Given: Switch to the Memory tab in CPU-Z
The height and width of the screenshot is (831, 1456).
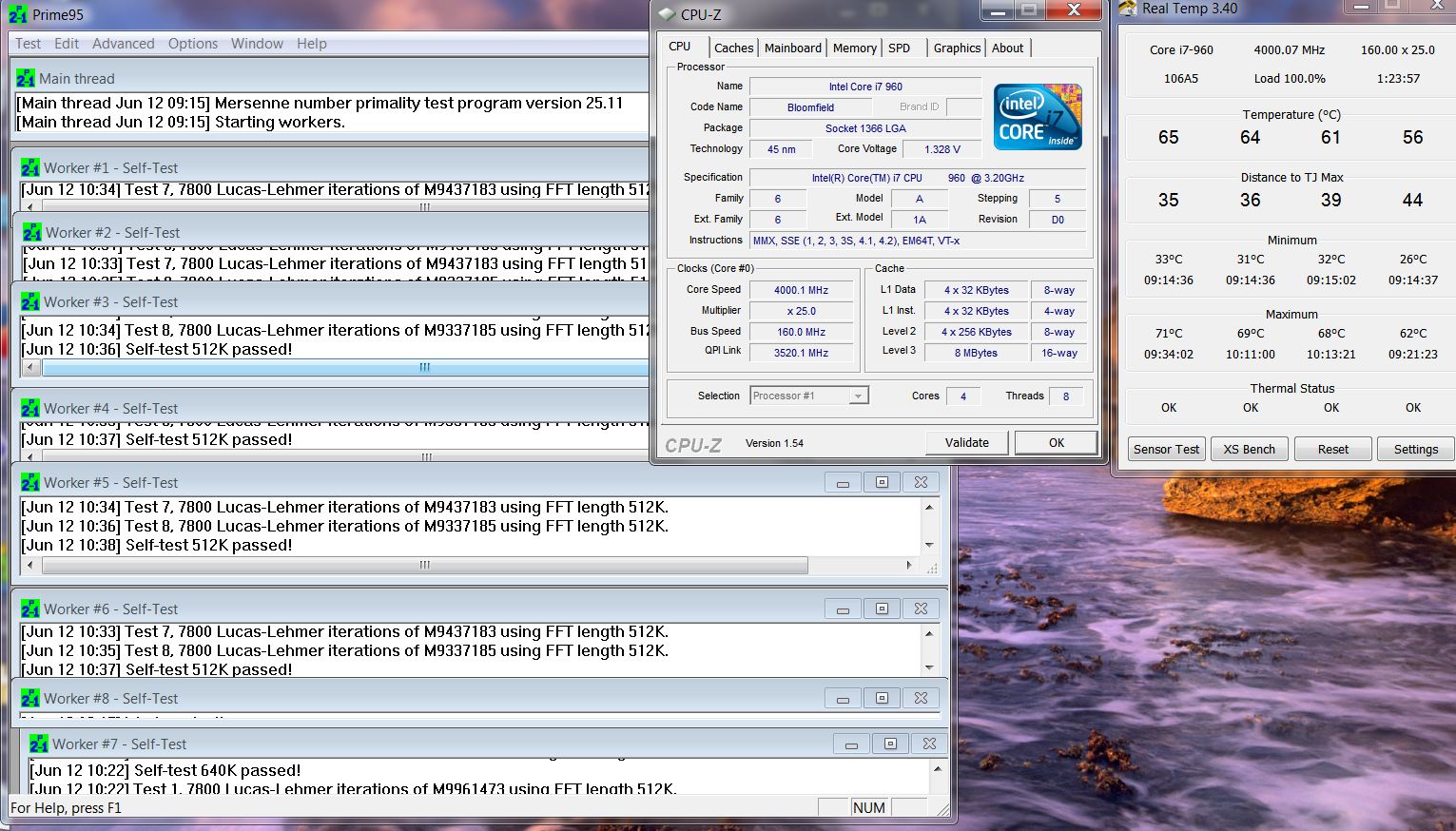Looking at the screenshot, I should point(855,48).
